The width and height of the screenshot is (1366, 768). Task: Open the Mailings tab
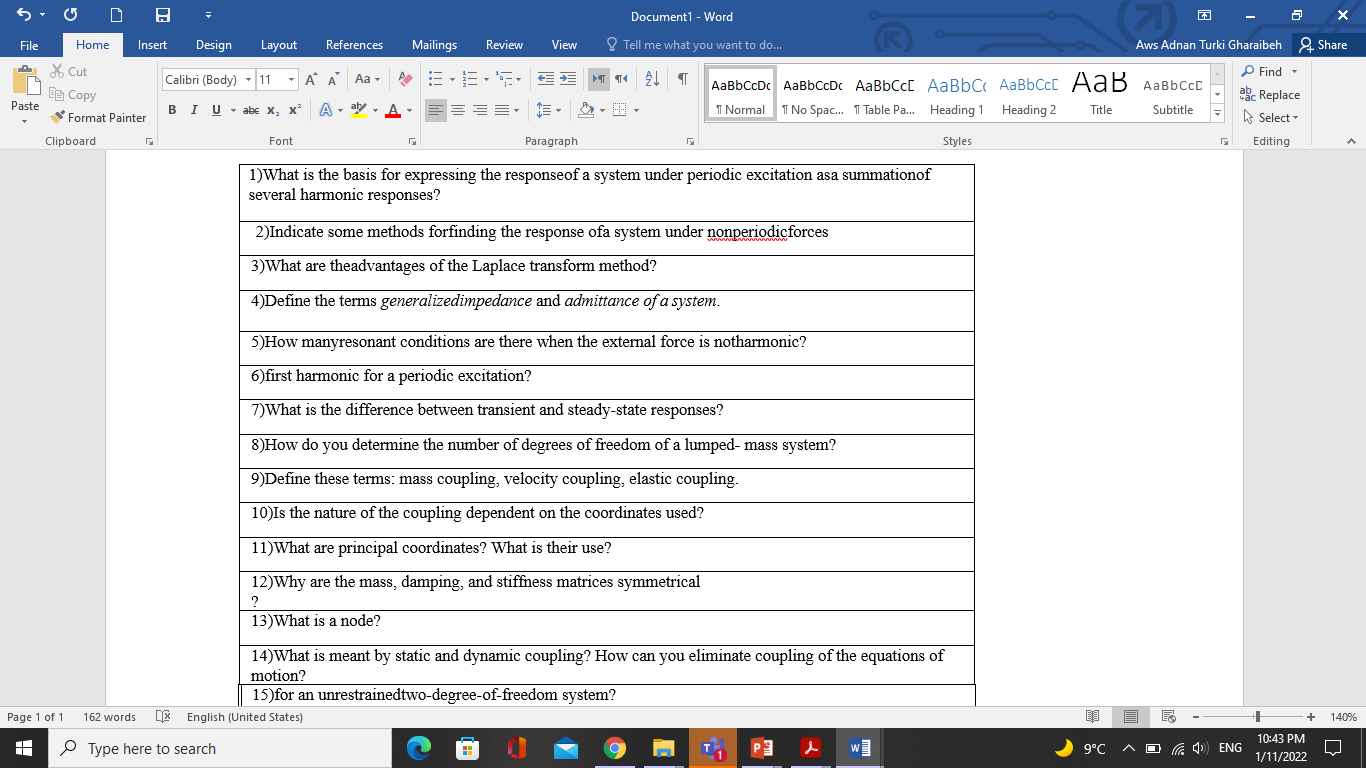coord(434,45)
